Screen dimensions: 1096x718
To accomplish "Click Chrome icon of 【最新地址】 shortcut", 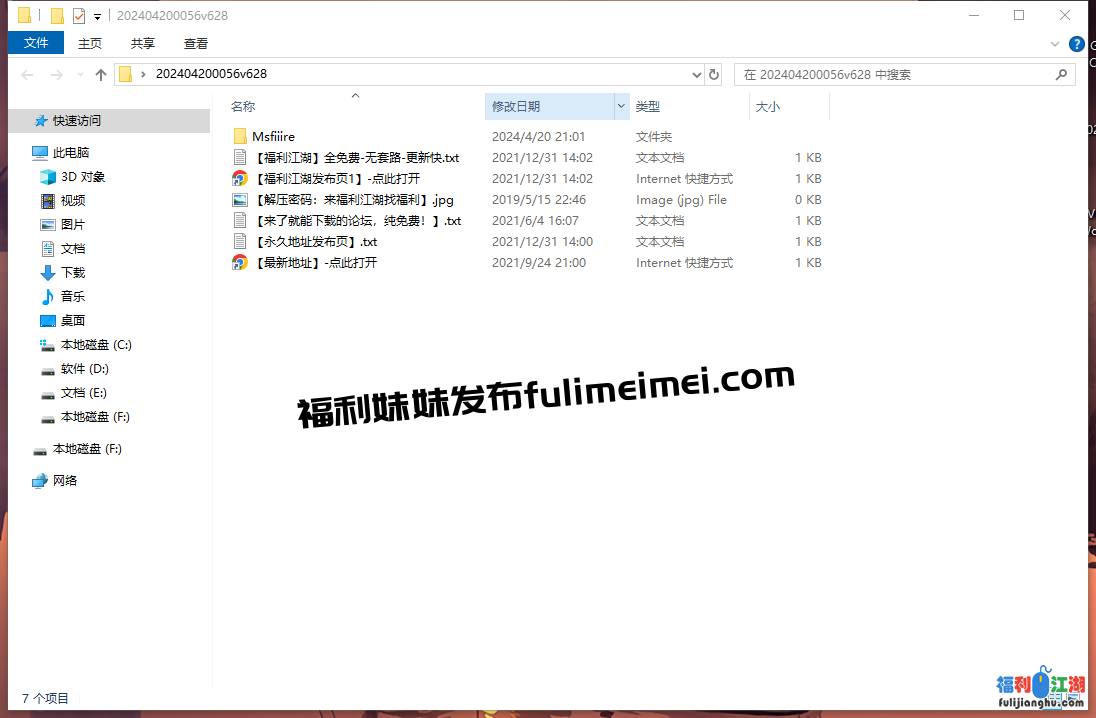I will pos(240,262).
